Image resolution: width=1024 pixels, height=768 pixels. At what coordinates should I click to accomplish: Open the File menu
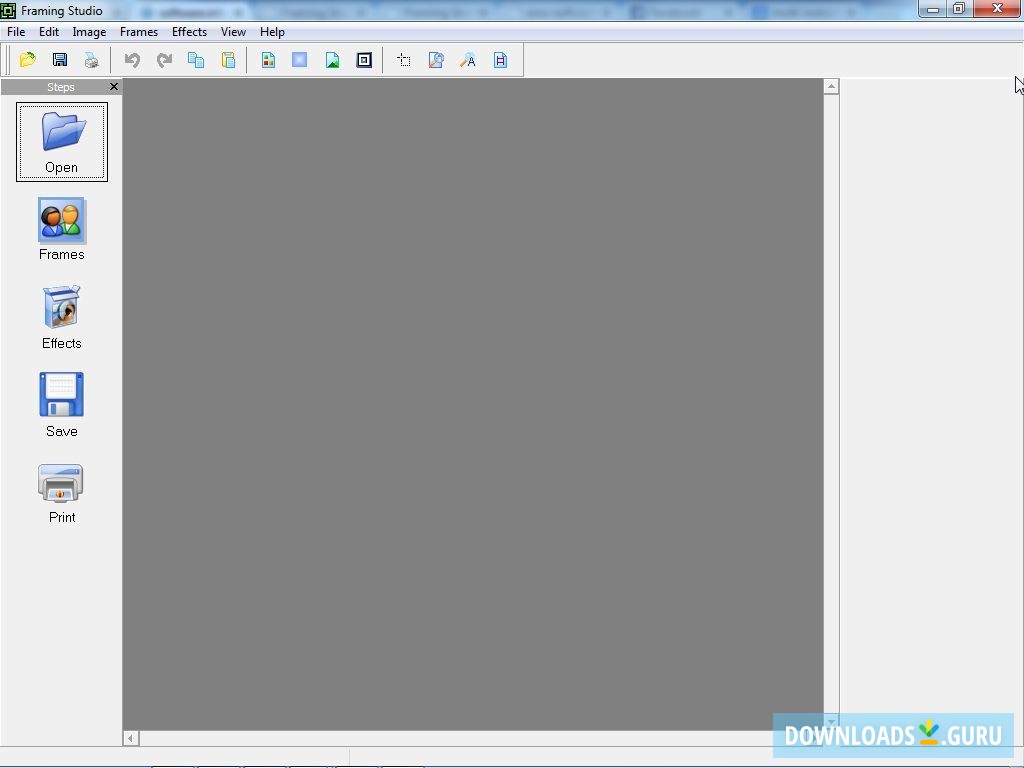click(15, 31)
